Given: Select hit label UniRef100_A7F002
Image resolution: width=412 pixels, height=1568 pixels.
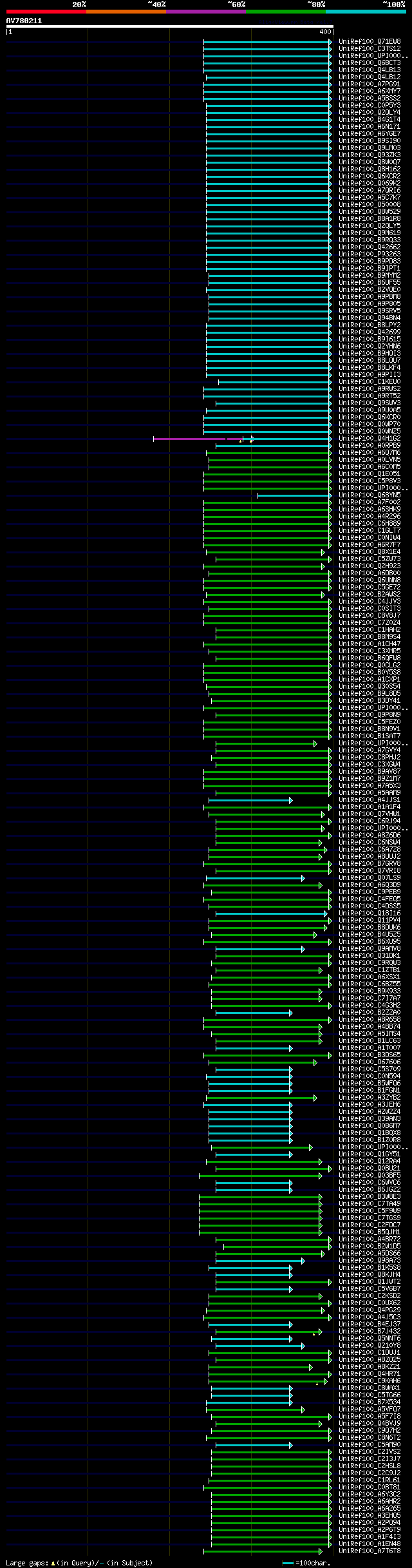Looking at the screenshot, I should pyautogui.click(x=370, y=502).
